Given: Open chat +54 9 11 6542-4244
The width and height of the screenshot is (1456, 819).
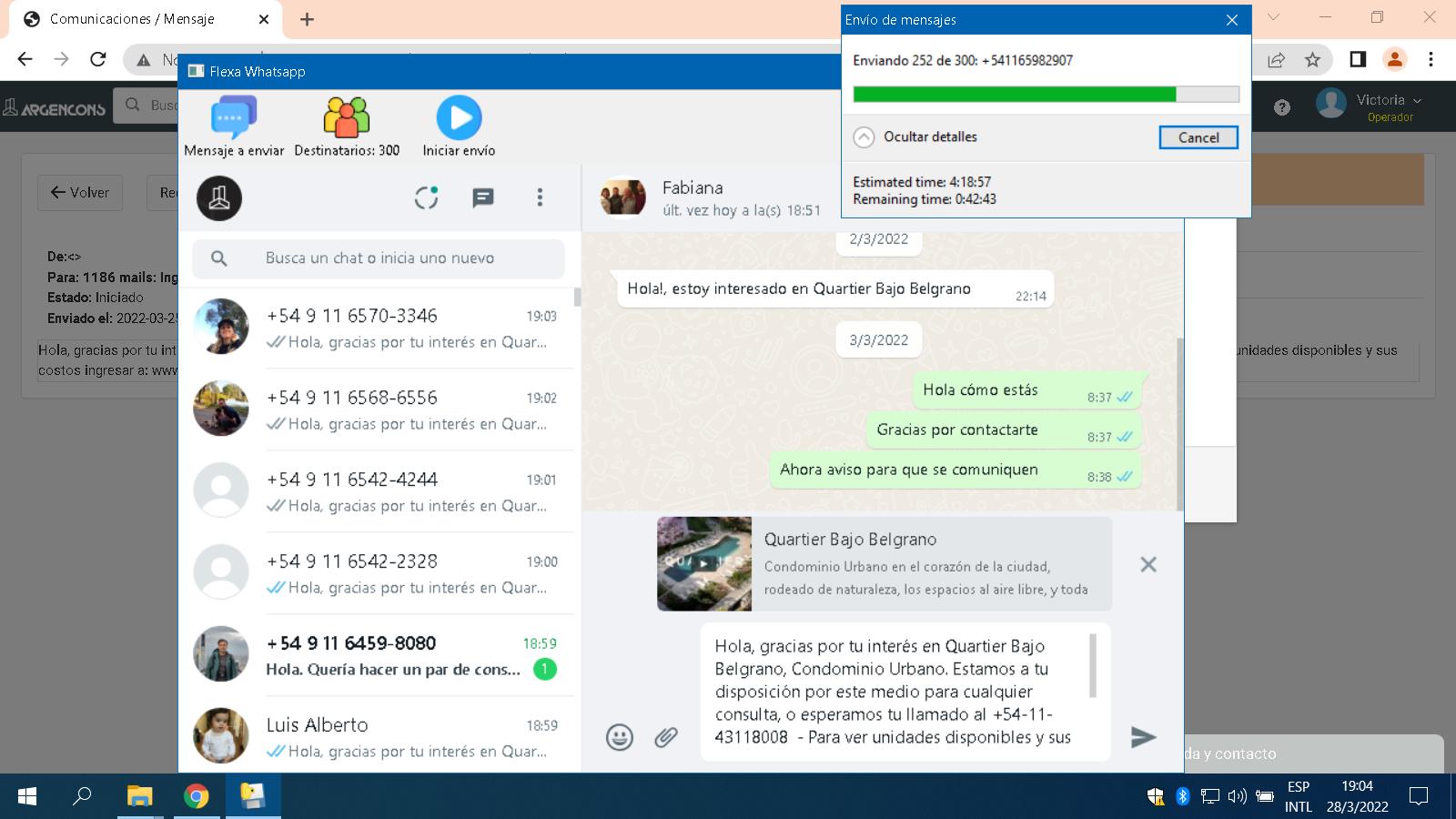Looking at the screenshot, I should point(377,492).
